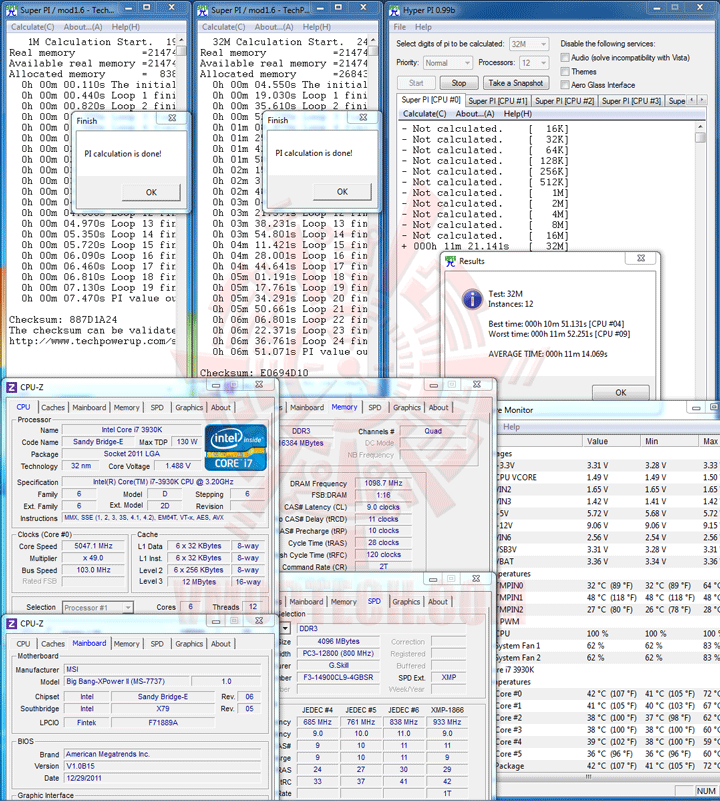Click Stop button in Hyper PI

tap(459, 83)
